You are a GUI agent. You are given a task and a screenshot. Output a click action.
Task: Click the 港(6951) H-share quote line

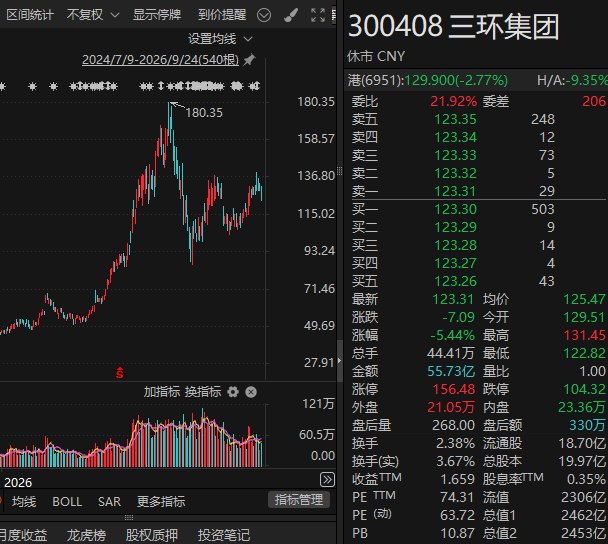point(428,80)
